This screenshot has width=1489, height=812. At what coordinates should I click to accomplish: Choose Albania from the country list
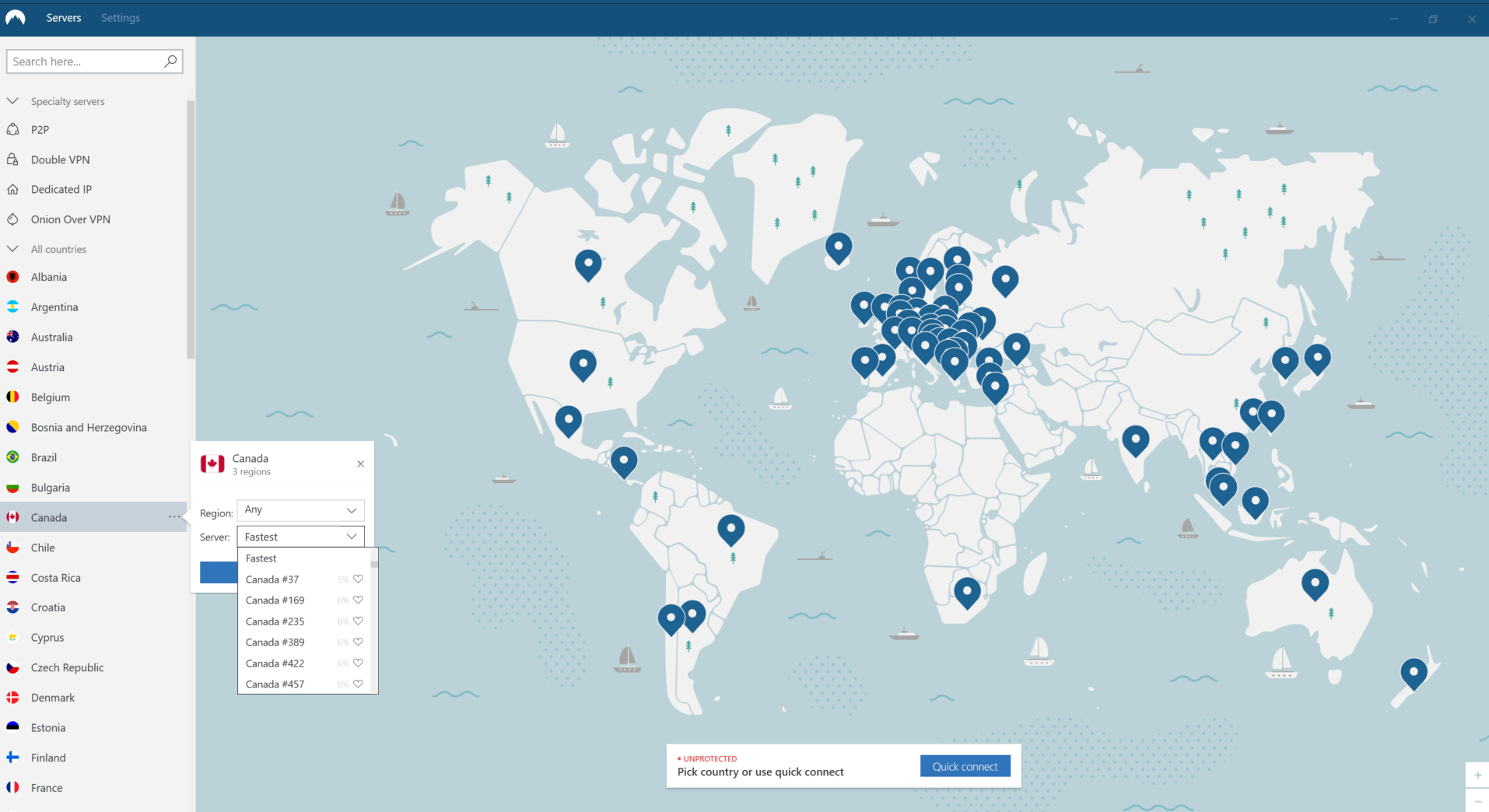93,277
